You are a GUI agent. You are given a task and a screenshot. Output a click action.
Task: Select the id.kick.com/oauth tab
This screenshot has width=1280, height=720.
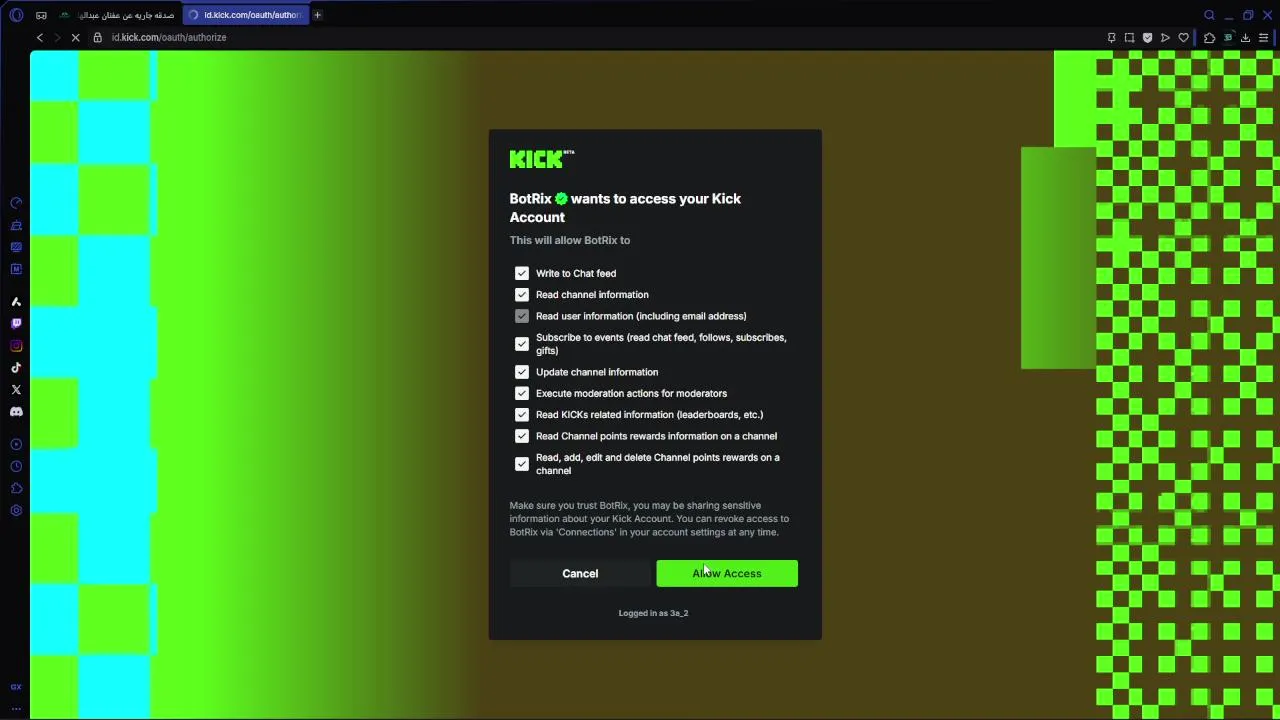point(245,15)
